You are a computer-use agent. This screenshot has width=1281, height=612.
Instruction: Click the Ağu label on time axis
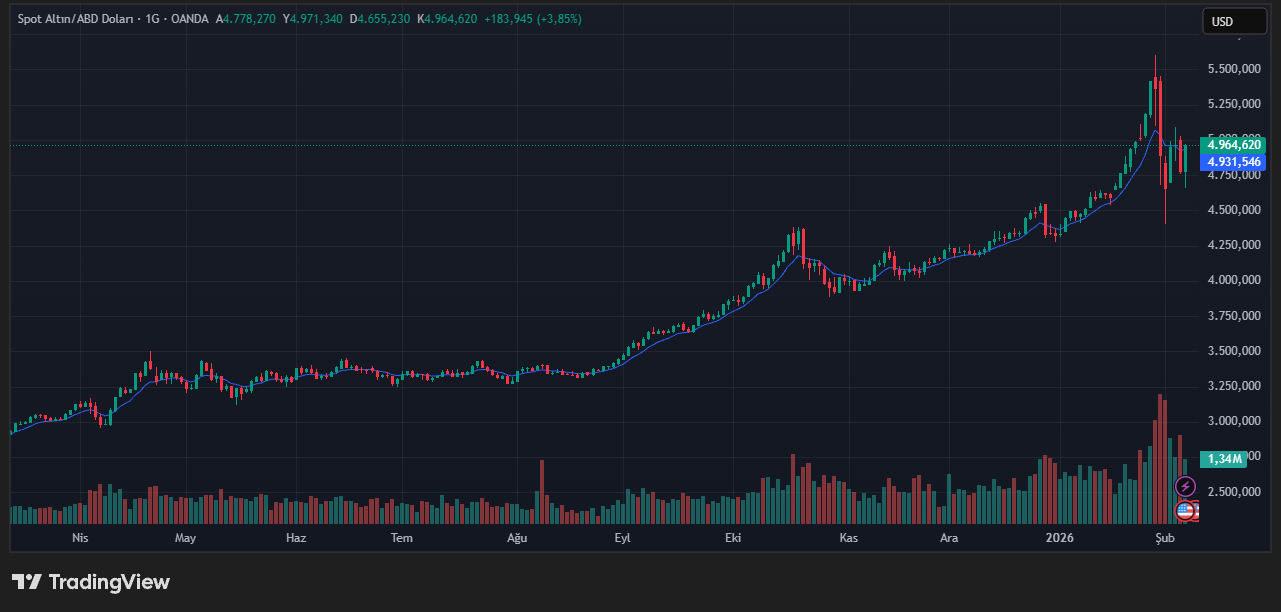click(x=517, y=538)
